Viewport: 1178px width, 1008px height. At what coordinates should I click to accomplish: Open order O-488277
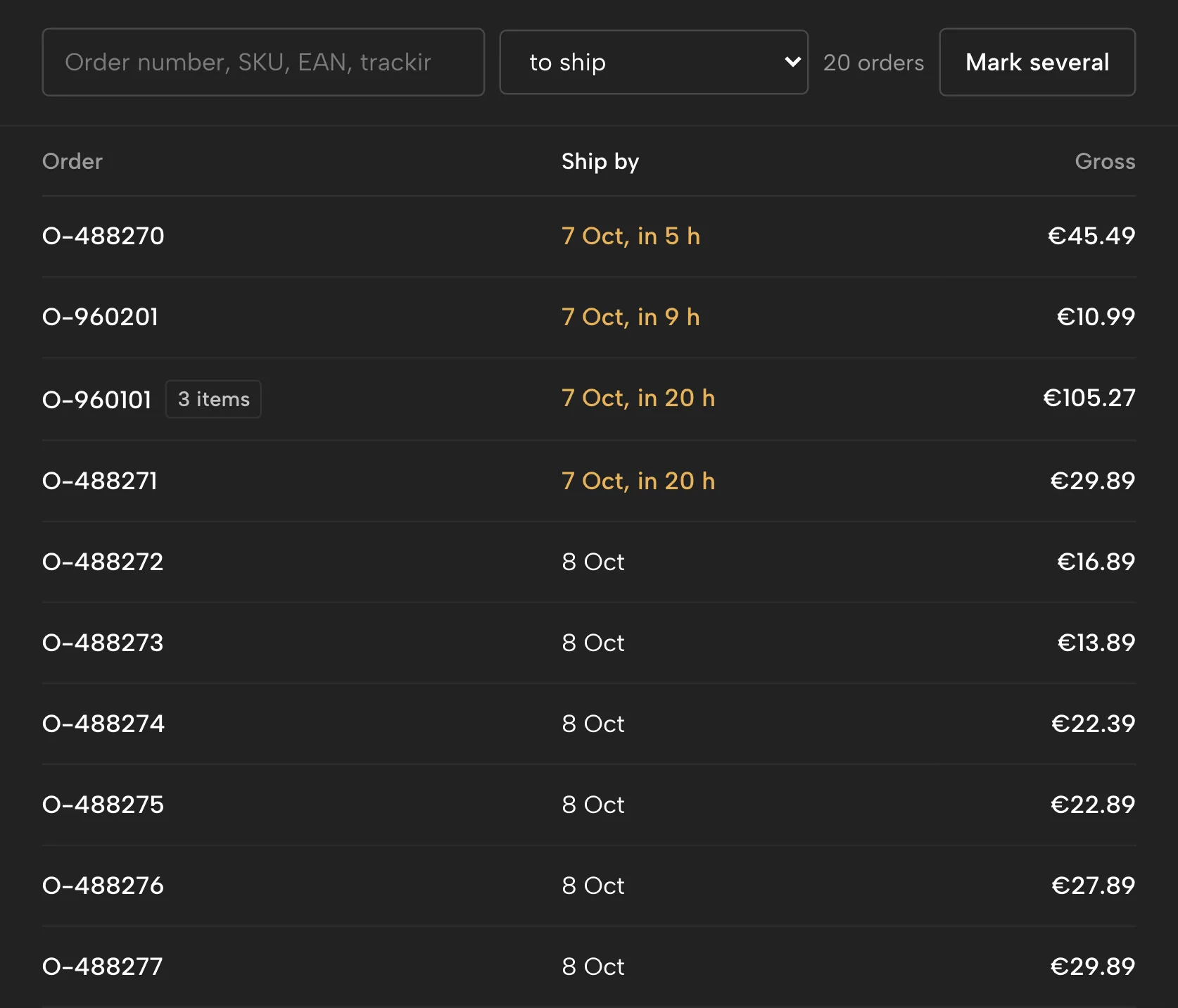tap(103, 966)
